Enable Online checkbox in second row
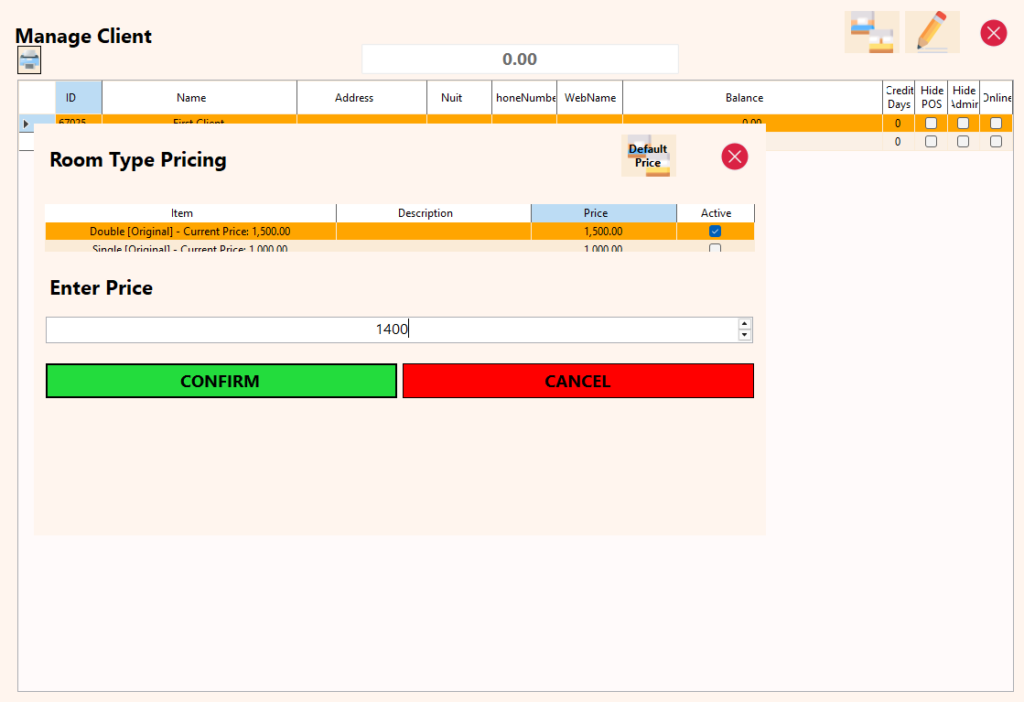The height and width of the screenshot is (702, 1024). 996,141
